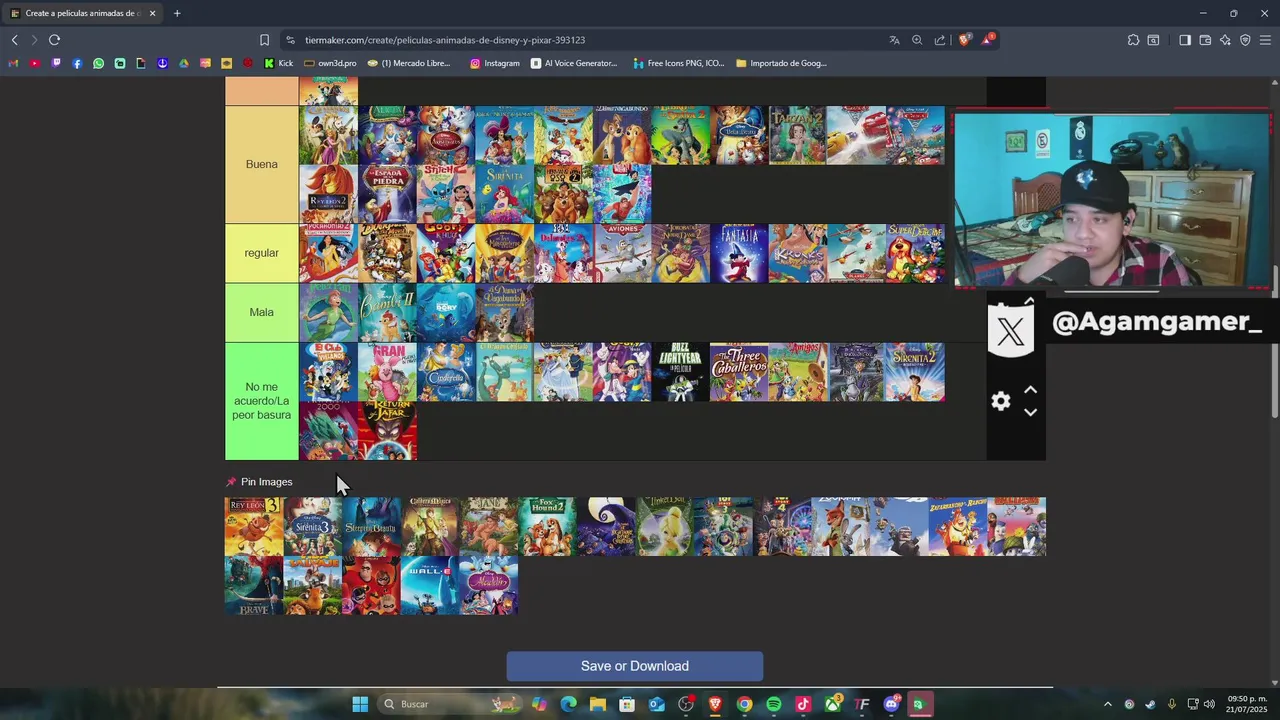Image resolution: width=1280 pixels, height=720 pixels.
Task: Select the Aladdin poster in unranked pool
Action: [489, 585]
